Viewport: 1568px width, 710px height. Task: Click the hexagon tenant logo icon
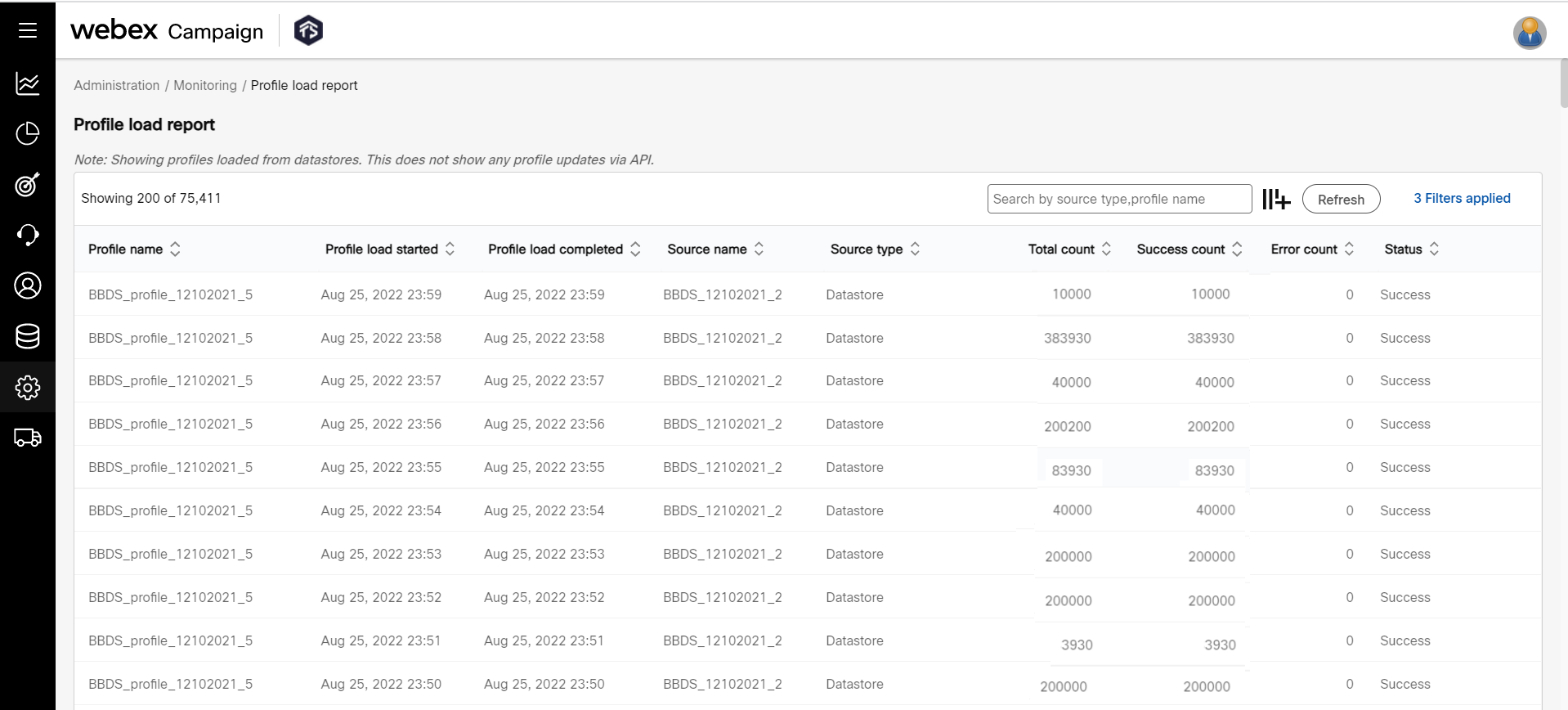[x=308, y=30]
